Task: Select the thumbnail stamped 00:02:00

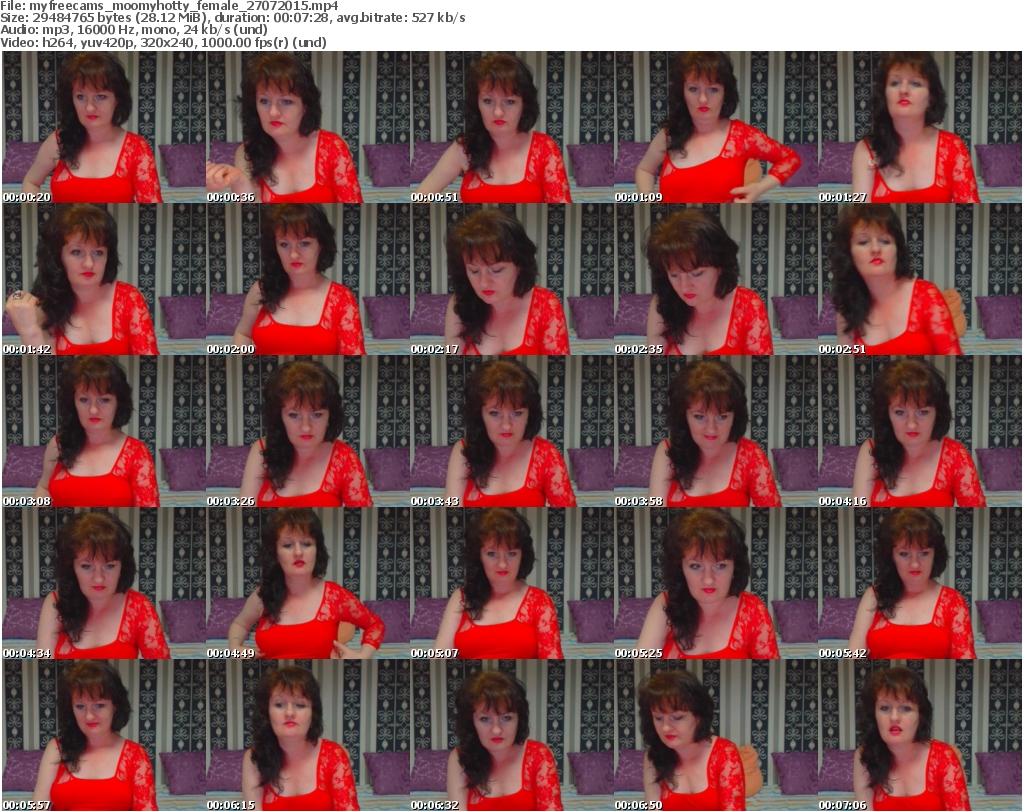Action: click(x=308, y=279)
